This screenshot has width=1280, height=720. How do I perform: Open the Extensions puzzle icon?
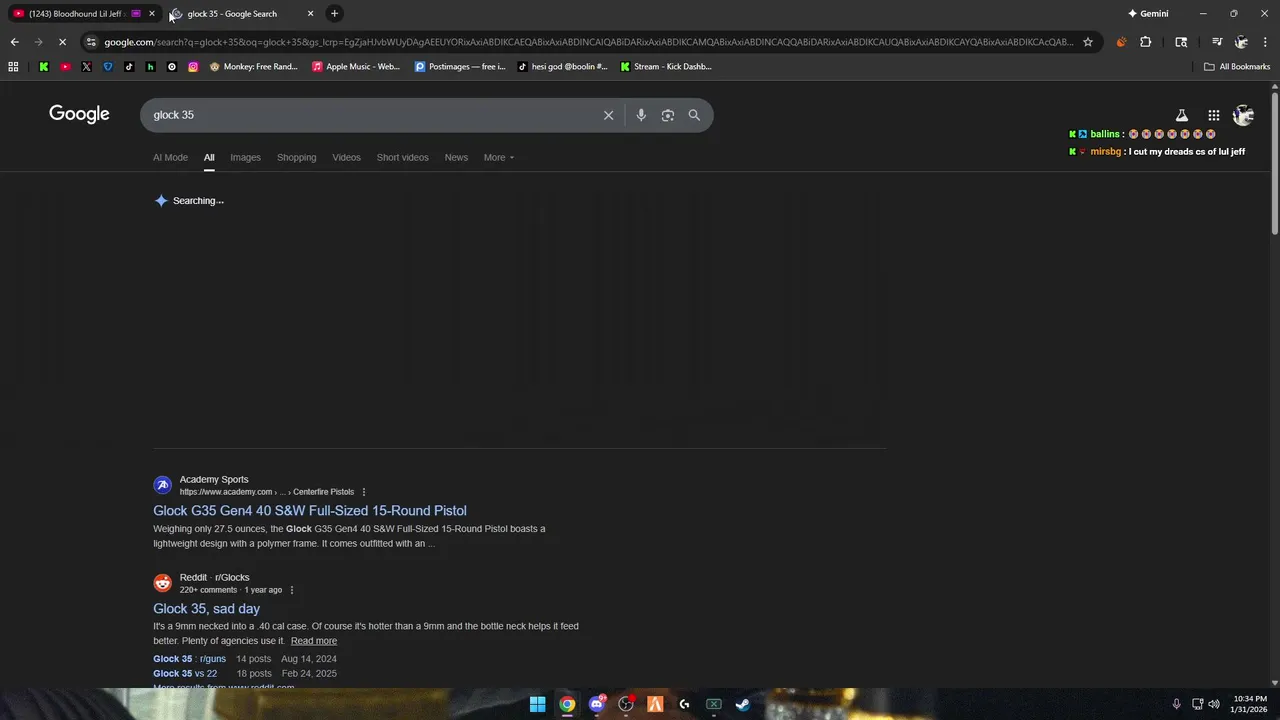coord(1146,42)
